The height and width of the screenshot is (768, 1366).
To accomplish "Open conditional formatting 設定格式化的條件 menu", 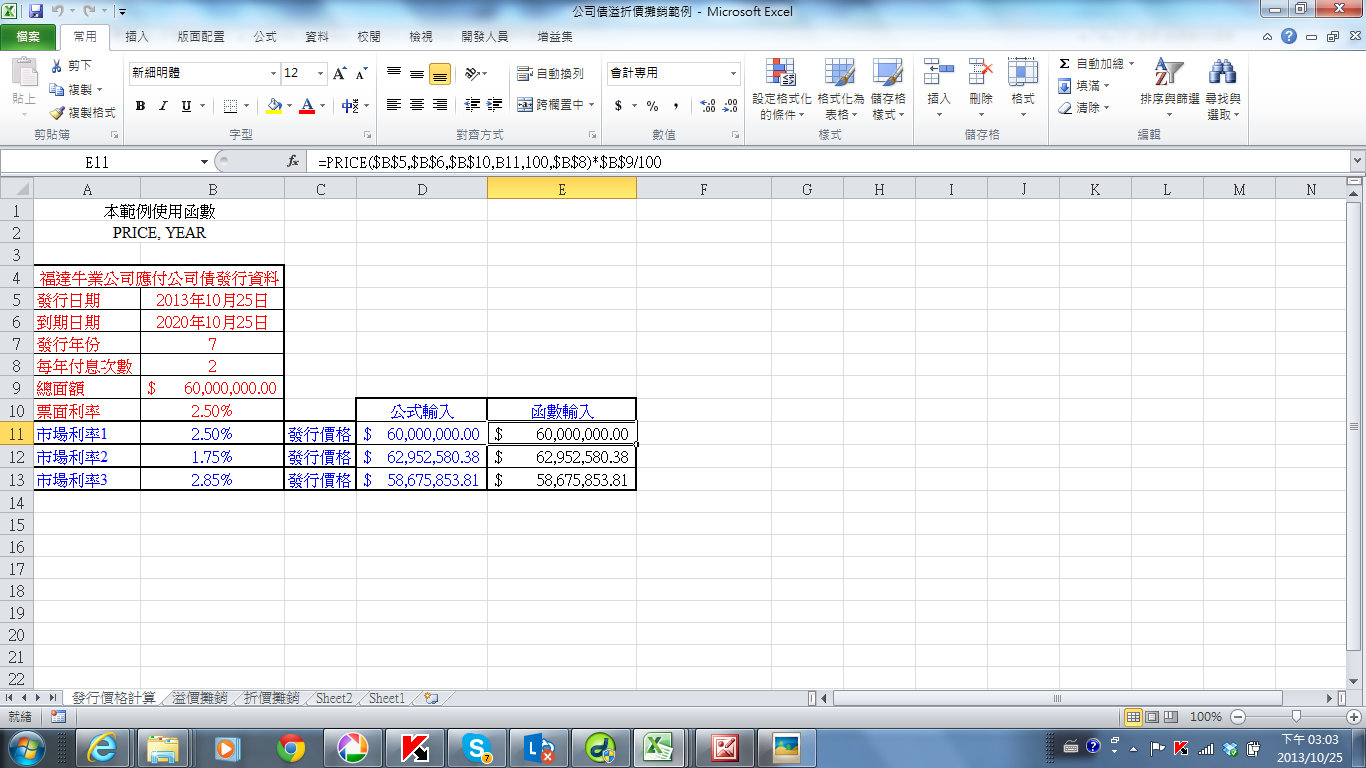I will coord(781,89).
